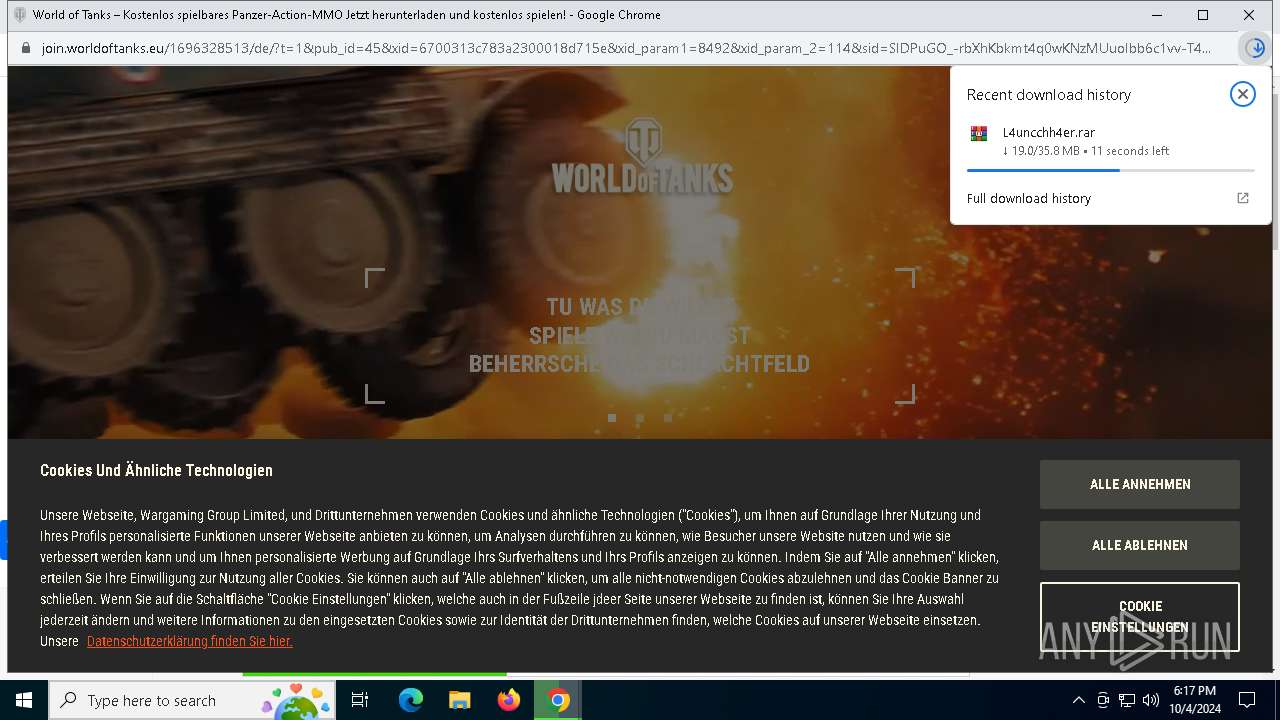Open the notification center icon
This screenshot has height=720, width=1280.
[x=1247, y=700]
